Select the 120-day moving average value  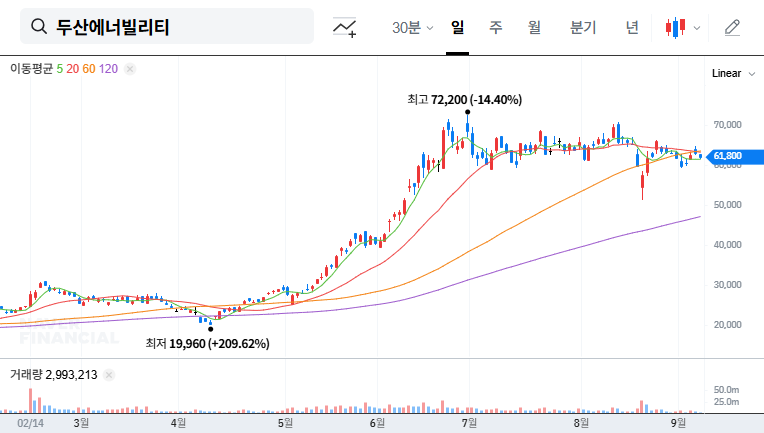[x=108, y=69]
